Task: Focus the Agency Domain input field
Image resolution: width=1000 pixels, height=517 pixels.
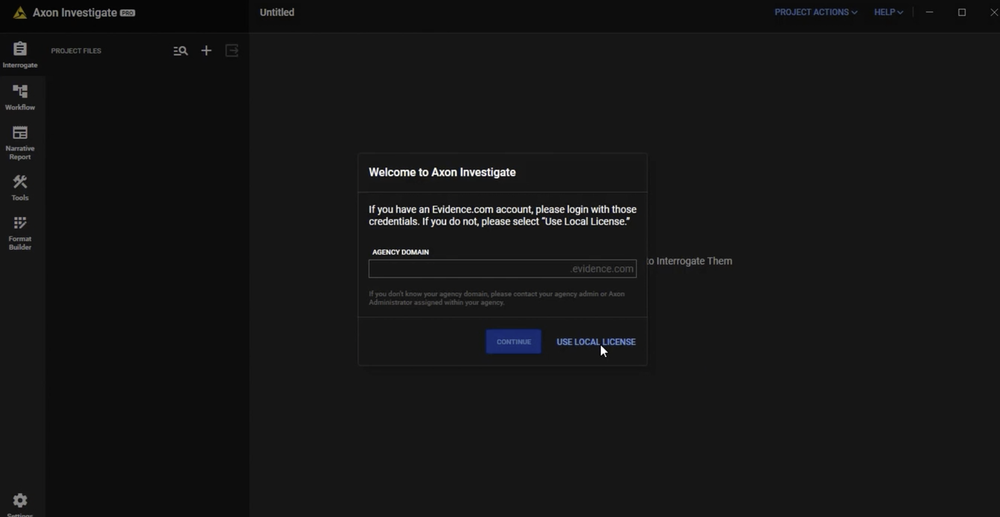Action: tap(502, 268)
